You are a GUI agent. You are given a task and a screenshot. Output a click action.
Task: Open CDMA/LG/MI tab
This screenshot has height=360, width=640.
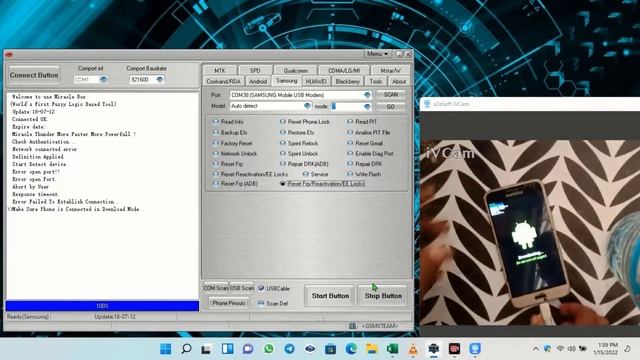point(344,70)
